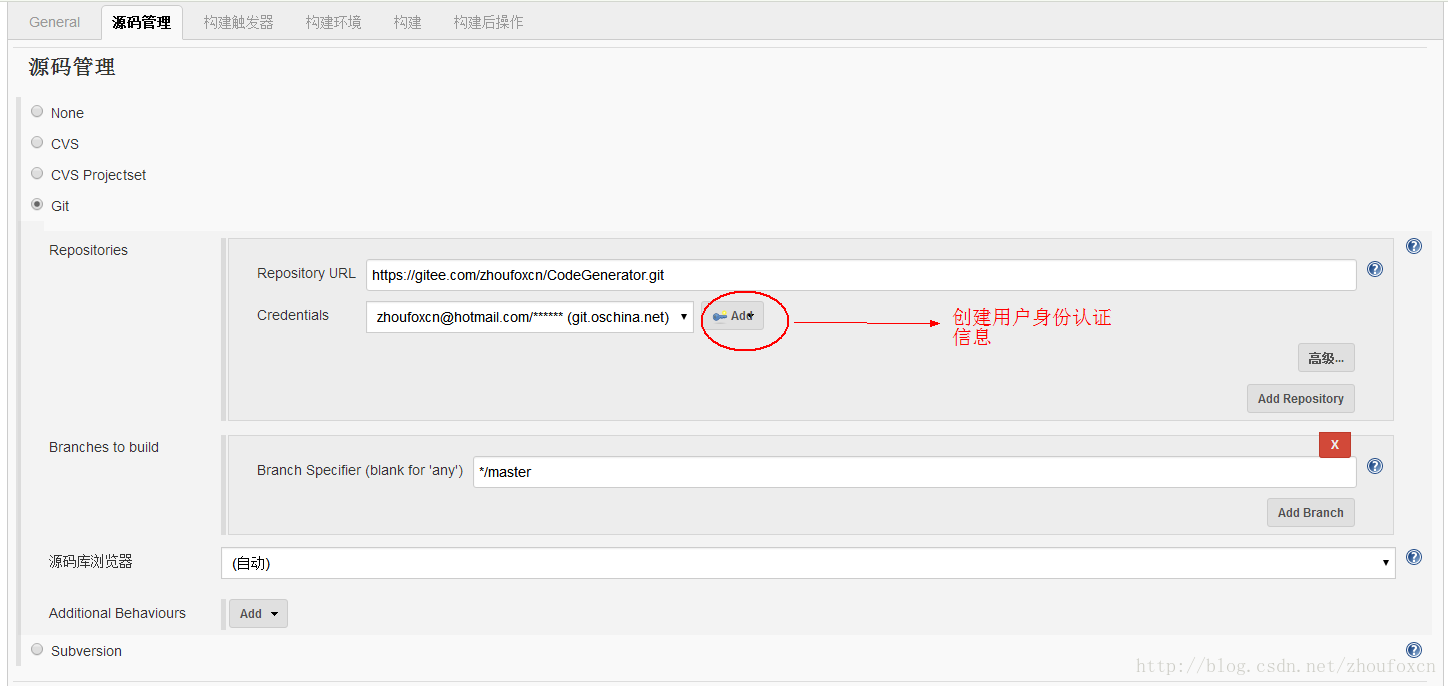Select the CVS Projectset radio option
Viewport: 1448px width, 686px height.
[37, 174]
